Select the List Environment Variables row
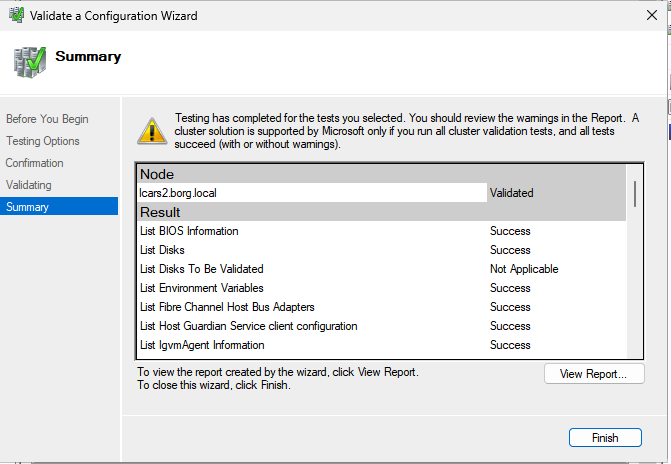This screenshot has height=464, width=671. tap(382, 288)
